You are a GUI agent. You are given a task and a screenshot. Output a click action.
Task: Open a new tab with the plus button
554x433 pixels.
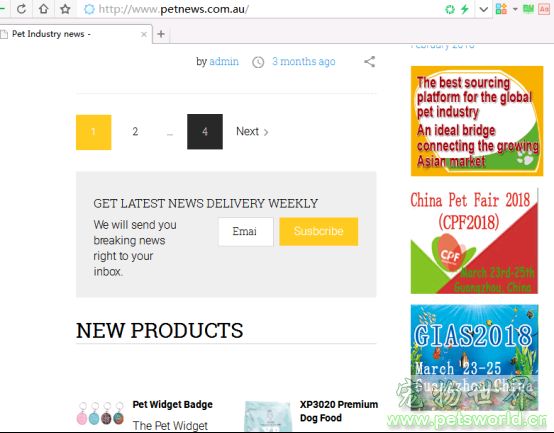tap(161, 34)
